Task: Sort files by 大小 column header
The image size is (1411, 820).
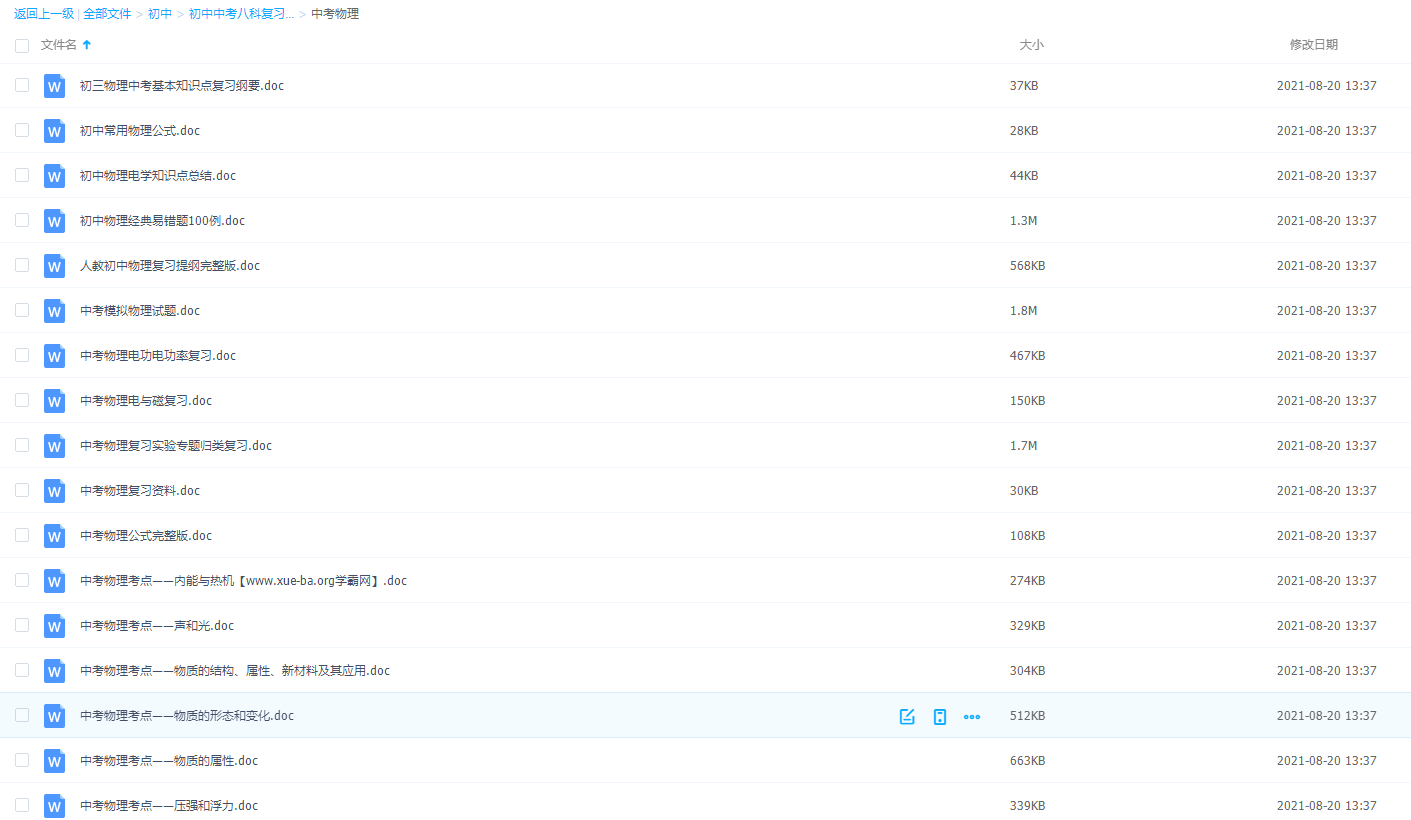Action: 1031,45
